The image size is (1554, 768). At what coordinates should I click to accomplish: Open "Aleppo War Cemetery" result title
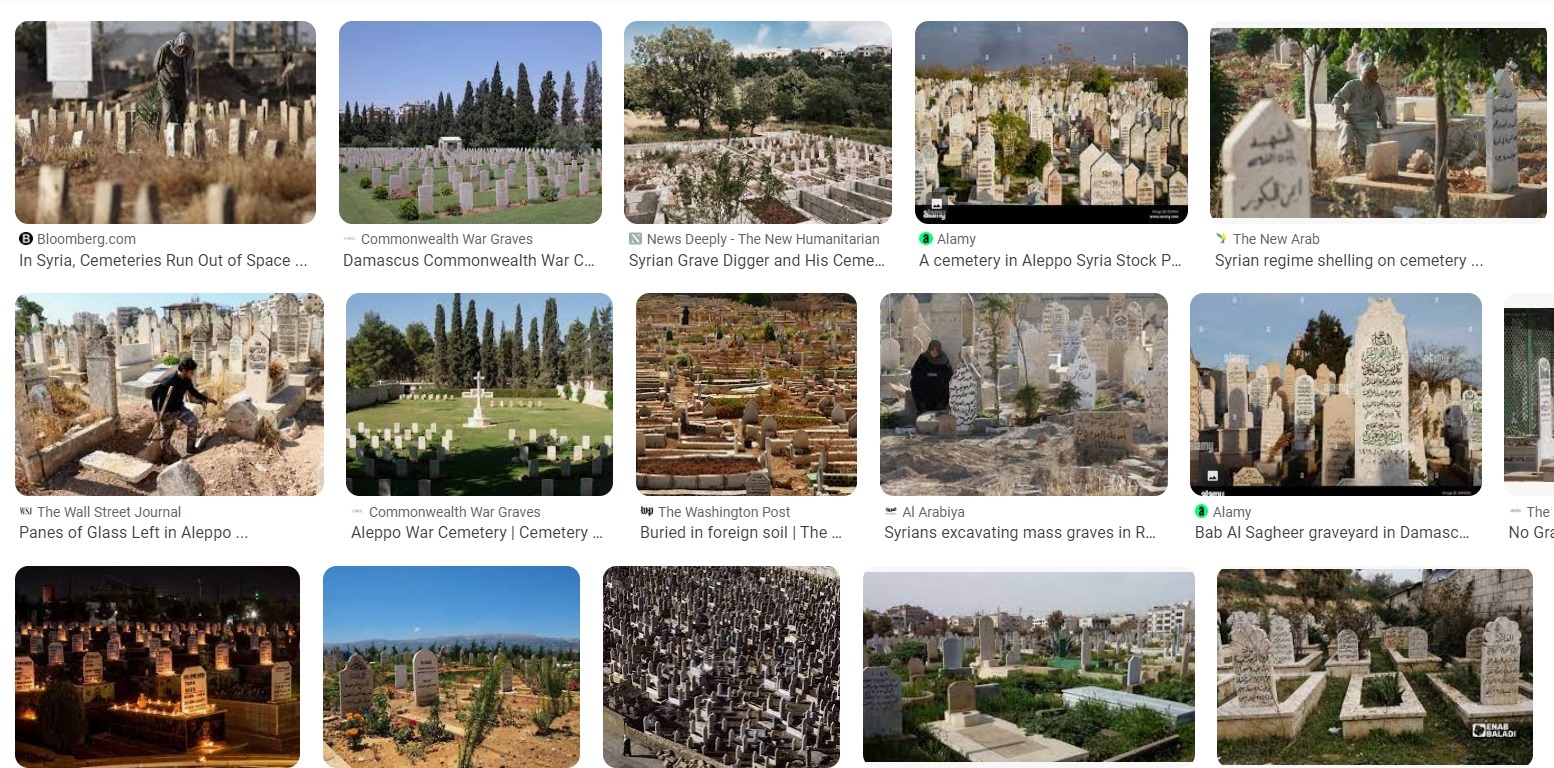[477, 533]
